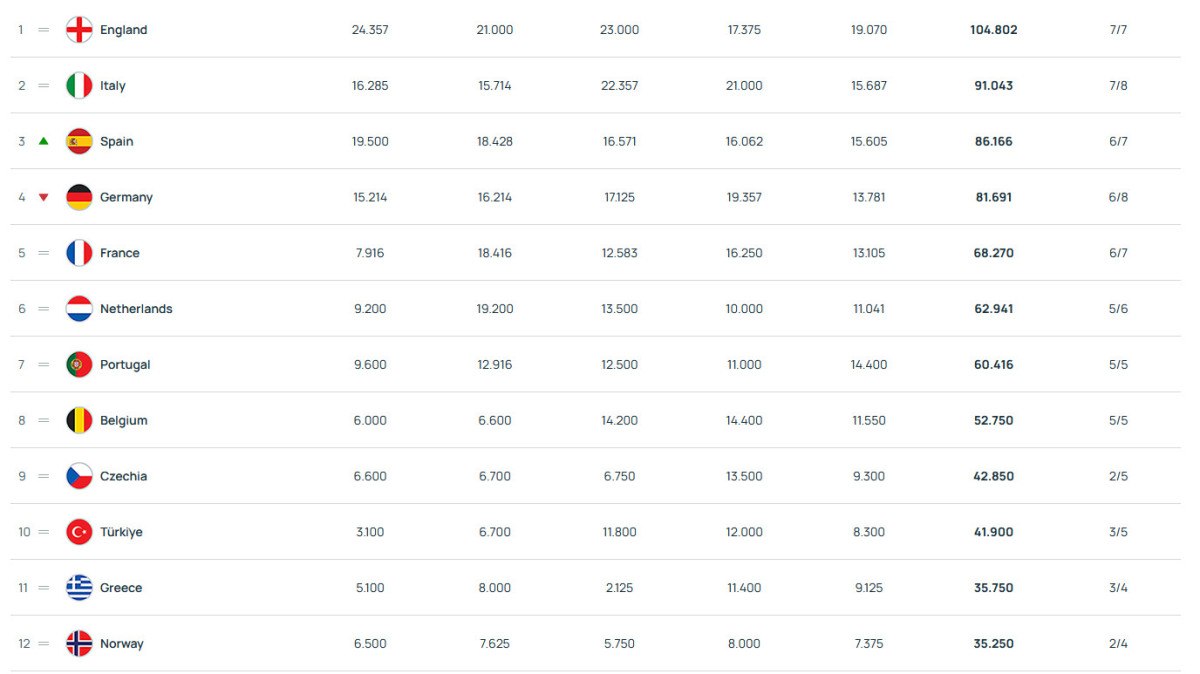This screenshot has height=674, width=1200.
Task: Click the Portugal flag icon
Action: pyautogui.click(x=79, y=365)
